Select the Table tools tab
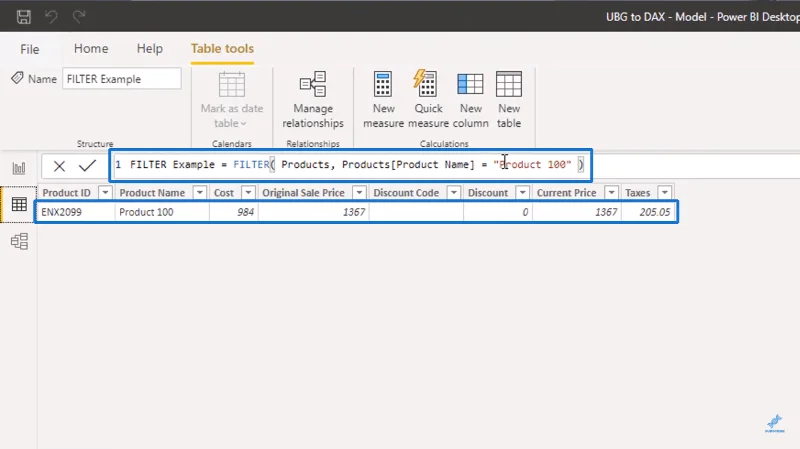 point(222,48)
